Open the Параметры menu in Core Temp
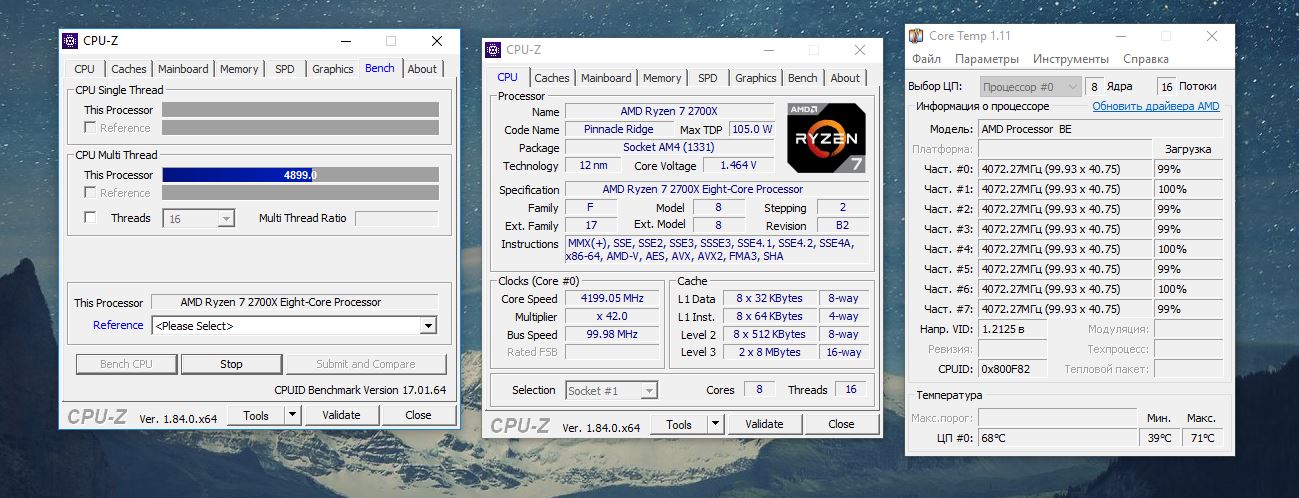The image size is (1299, 498). click(987, 59)
